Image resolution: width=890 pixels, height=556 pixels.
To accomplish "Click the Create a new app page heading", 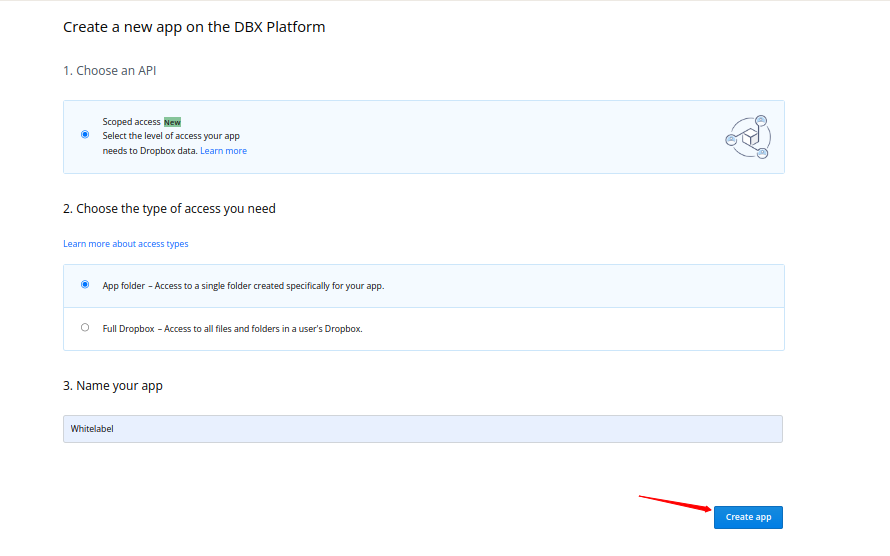I will click(194, 27).
